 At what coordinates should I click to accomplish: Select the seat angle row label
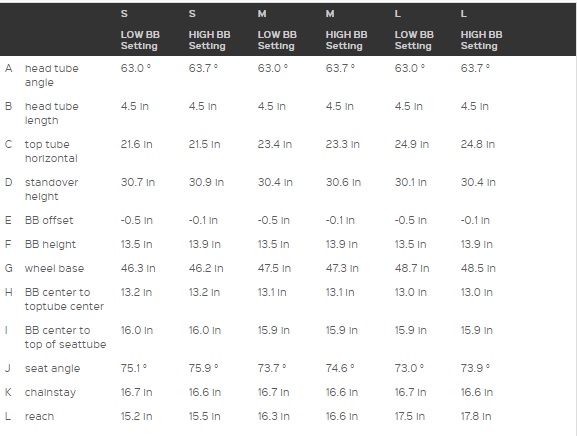tap(52, 369)
